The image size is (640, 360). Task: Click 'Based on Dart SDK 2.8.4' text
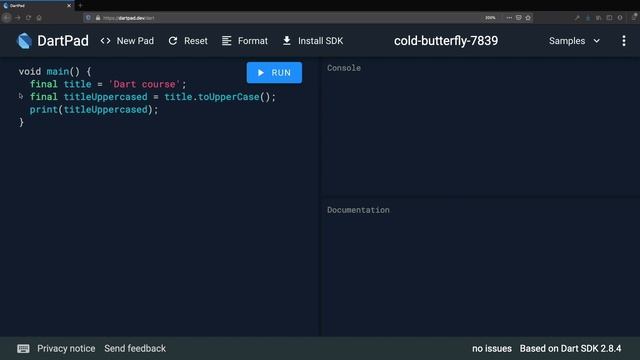point(570,349)
